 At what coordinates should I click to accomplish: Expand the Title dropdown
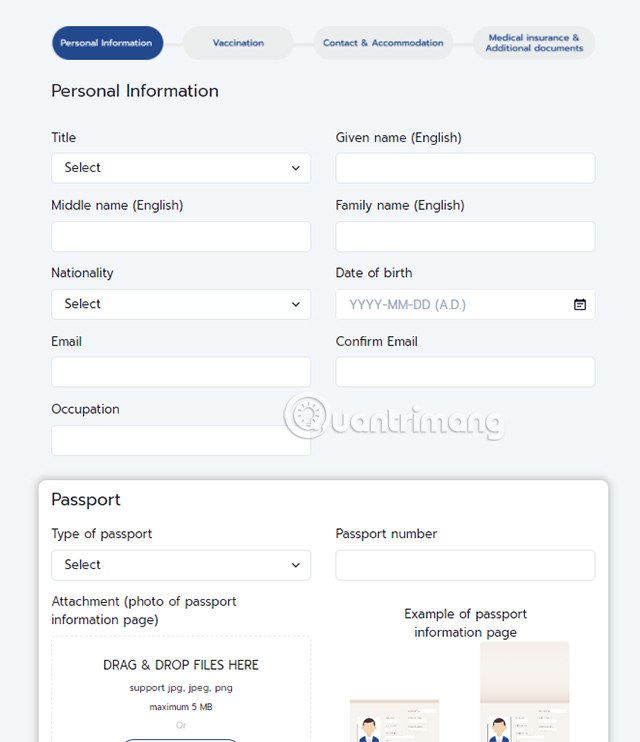pos(180,168)
